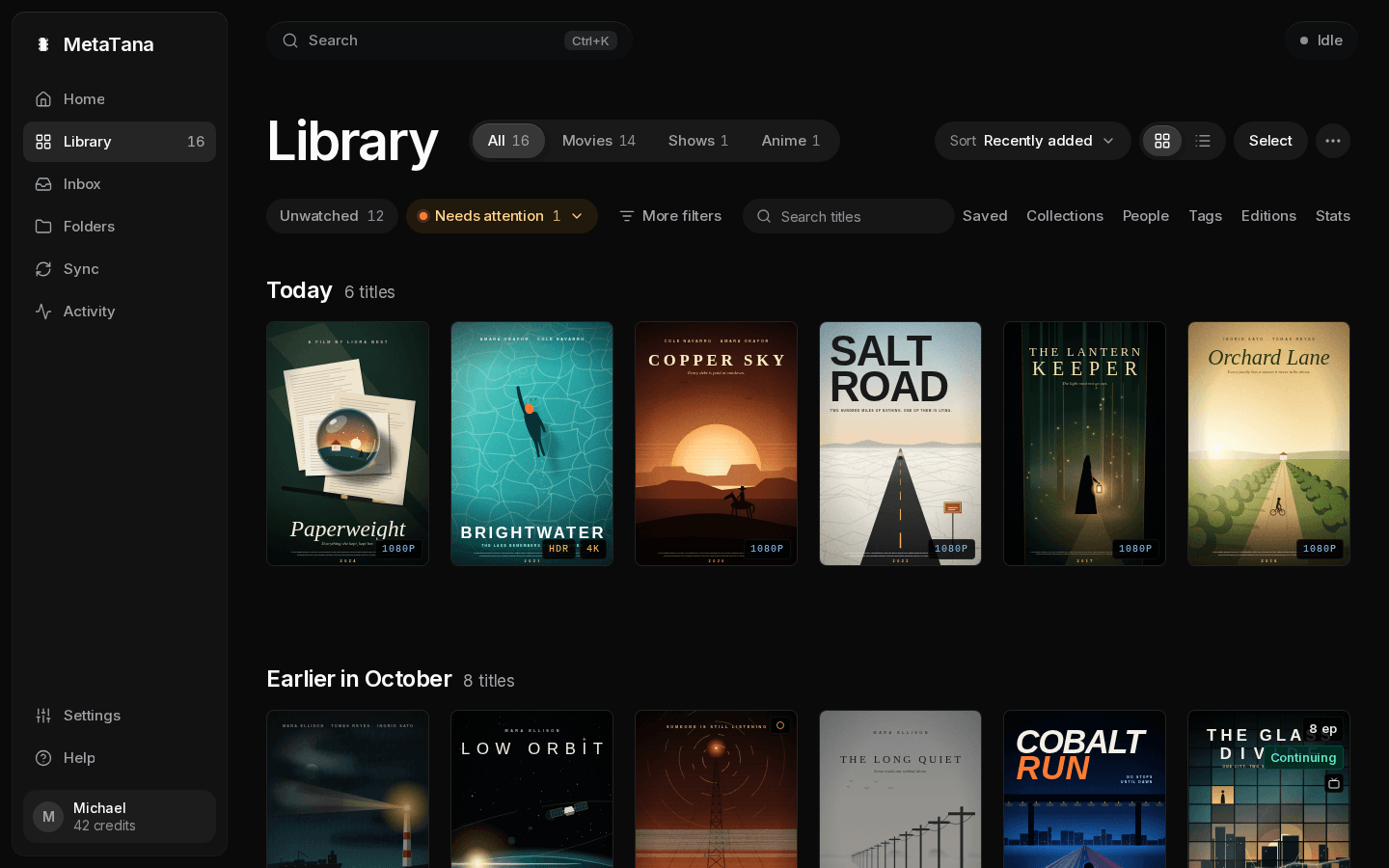This screenshot has height=868, width=1389.
Task: Open The Lantern Keeper poster
Action: point(1084,444)
